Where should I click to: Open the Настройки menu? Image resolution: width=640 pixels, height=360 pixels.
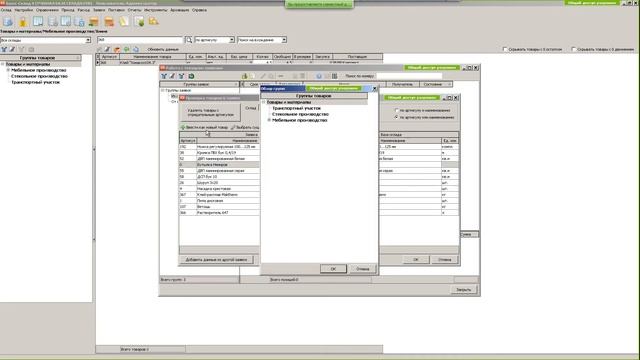(24, 9)
